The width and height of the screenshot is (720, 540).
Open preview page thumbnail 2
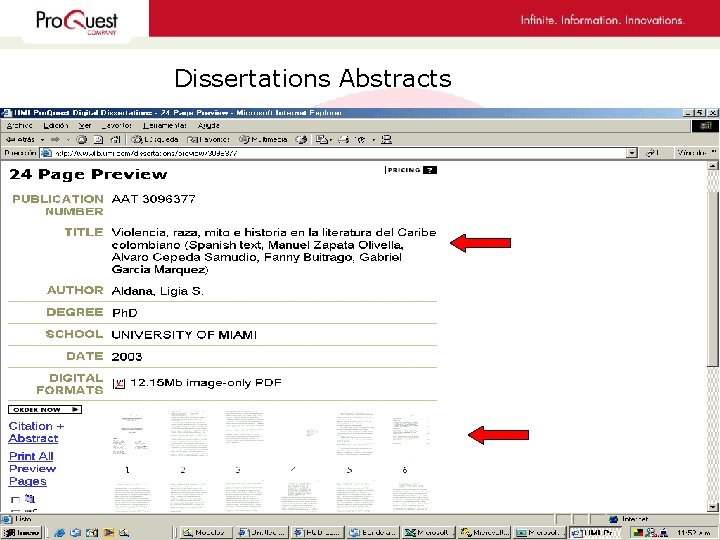[x=188, y=434]
